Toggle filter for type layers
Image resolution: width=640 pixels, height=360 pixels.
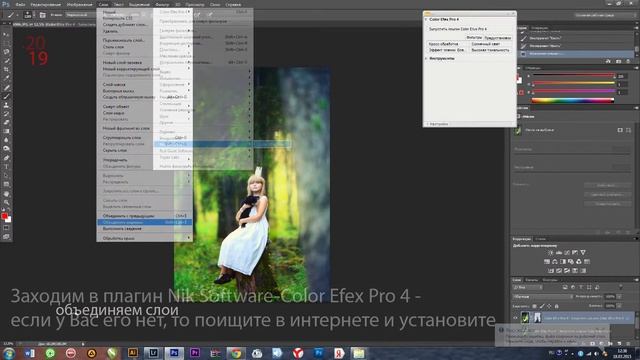coord(581,287)
